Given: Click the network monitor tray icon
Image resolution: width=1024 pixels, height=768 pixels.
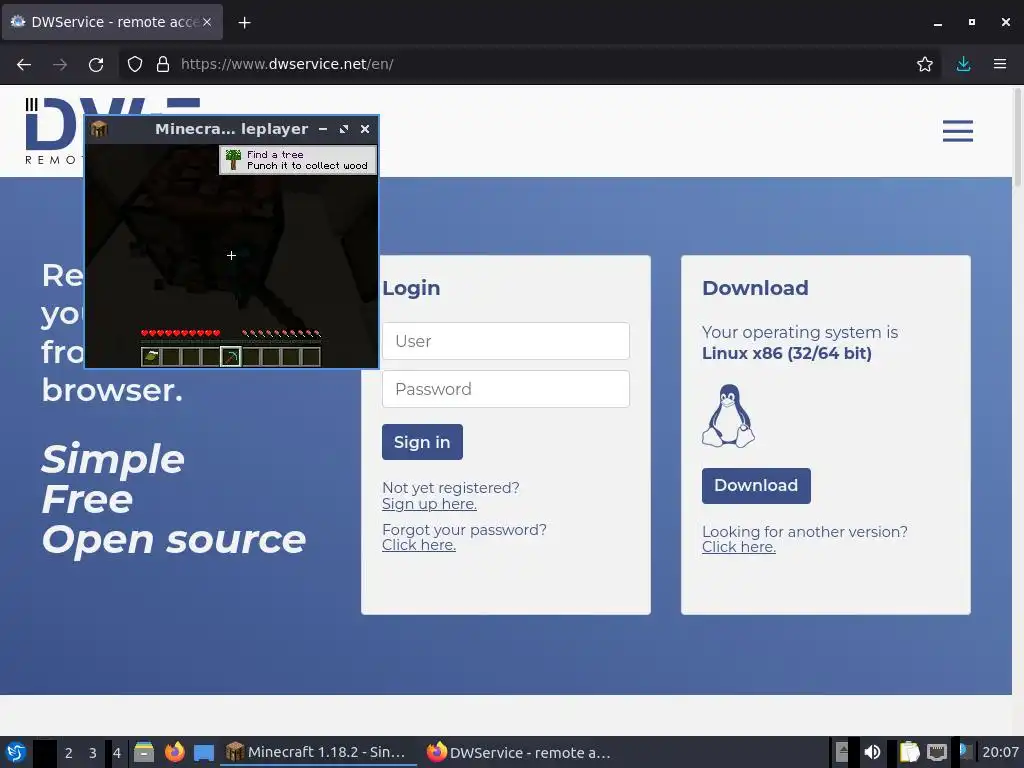Looking at the screenshot, I should [937, 752].
